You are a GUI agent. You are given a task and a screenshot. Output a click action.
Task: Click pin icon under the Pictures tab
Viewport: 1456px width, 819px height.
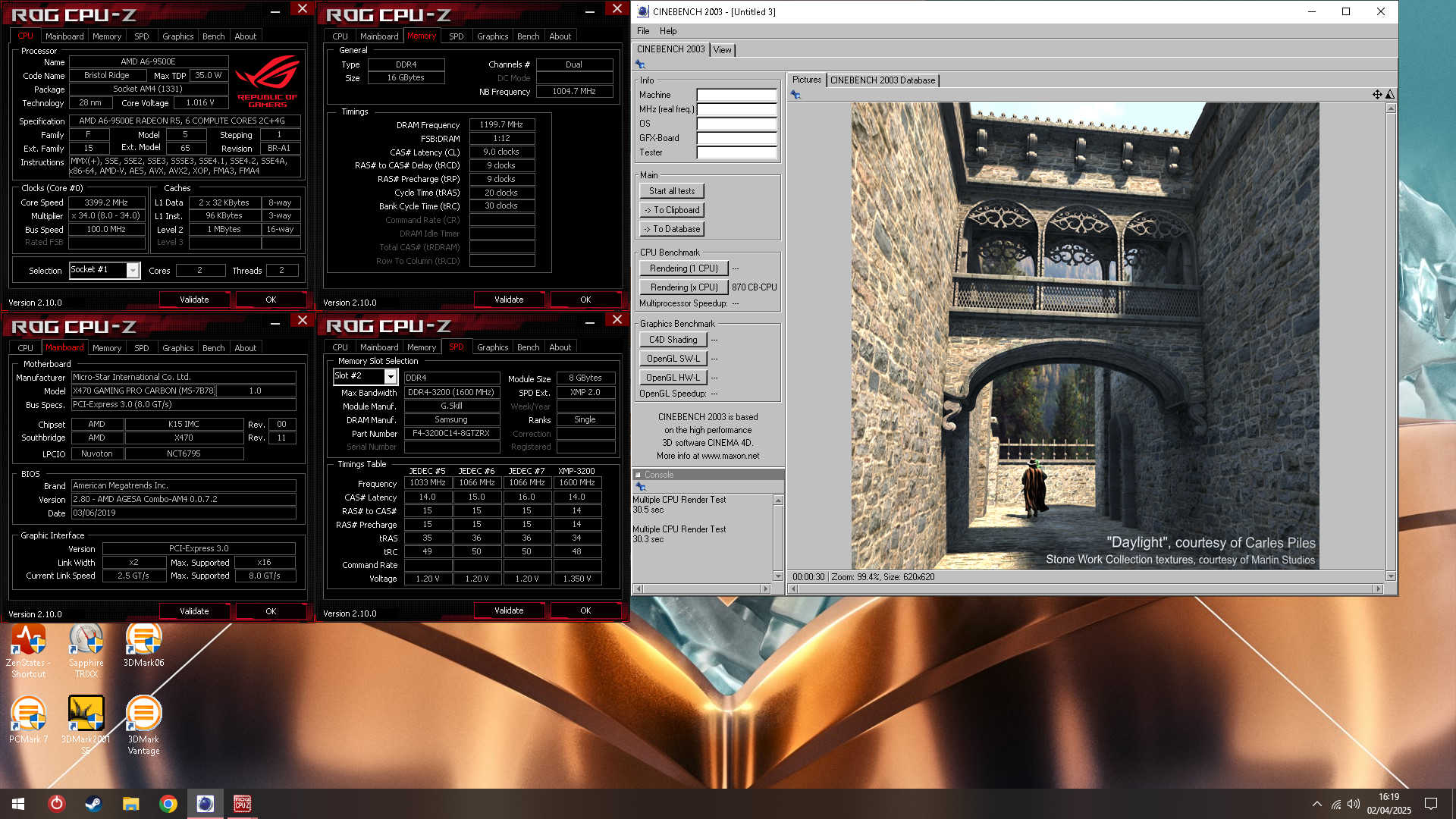tap(795, 95)
